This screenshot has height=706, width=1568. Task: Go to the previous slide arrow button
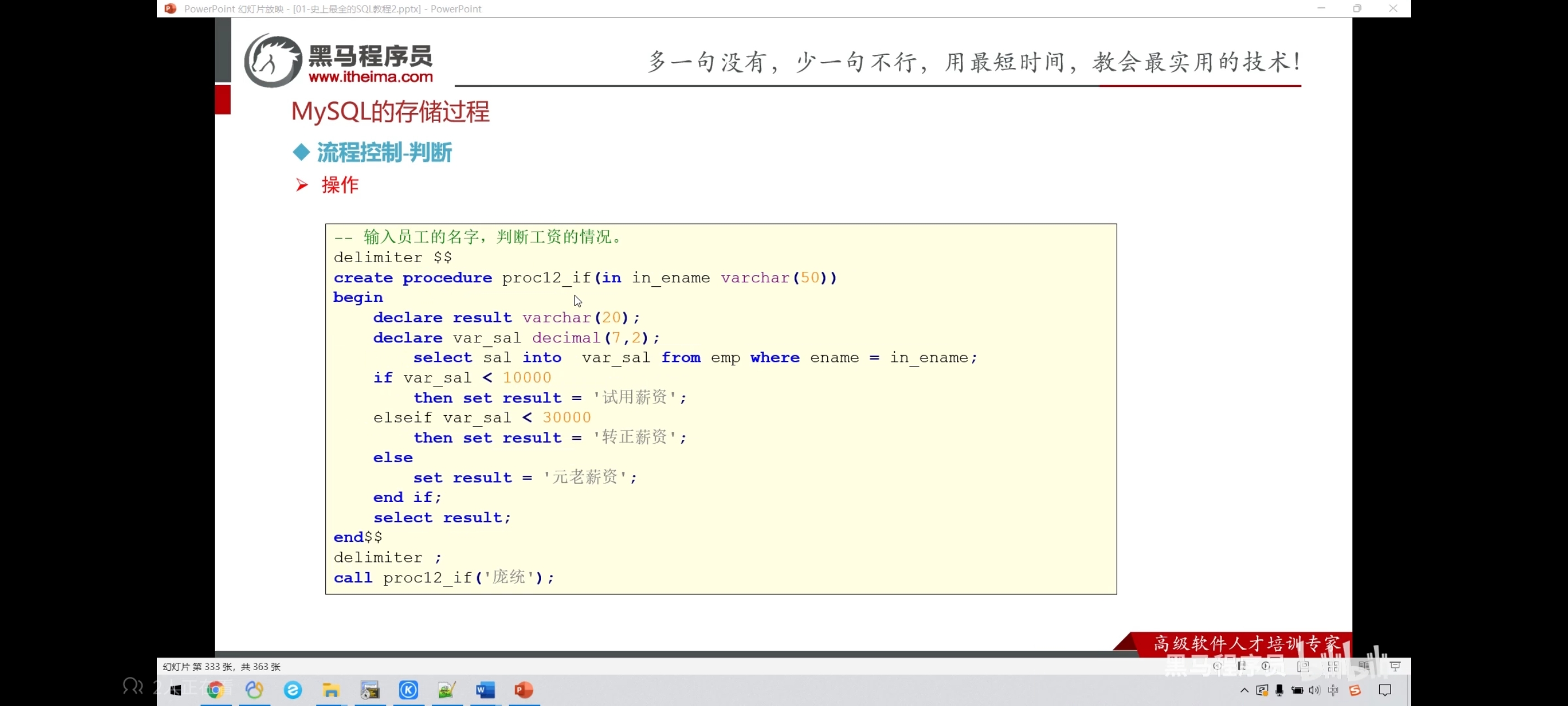point(1216,666)
